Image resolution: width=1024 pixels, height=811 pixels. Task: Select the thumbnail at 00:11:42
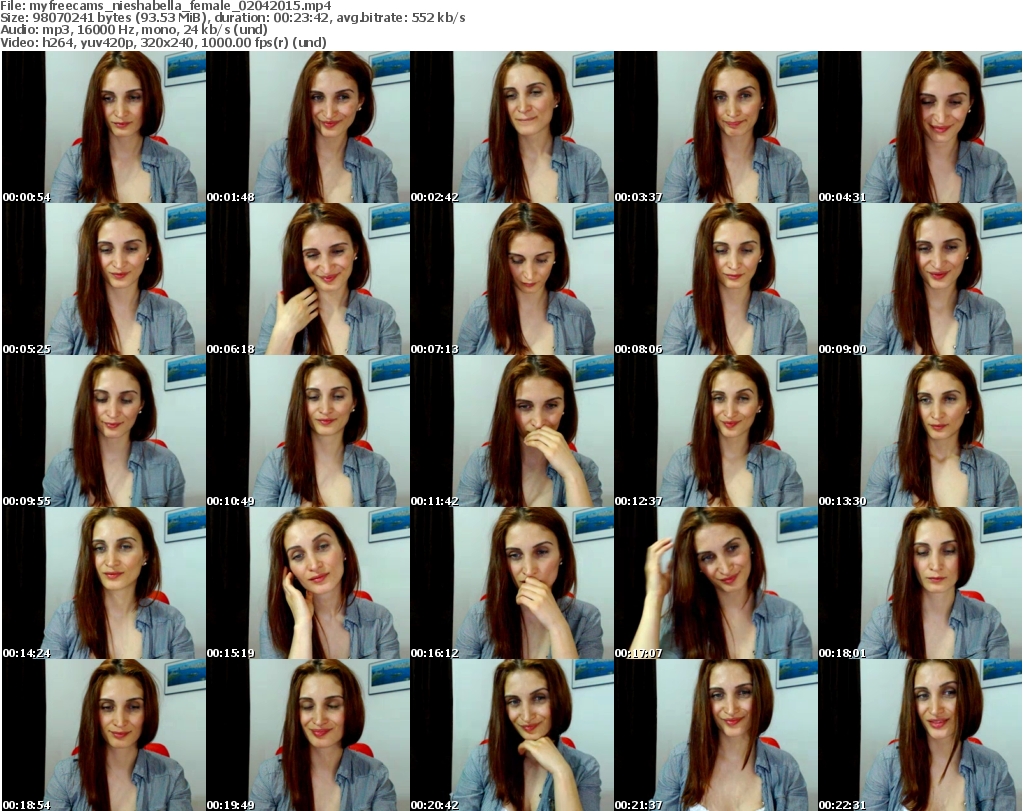pos(511,431)
